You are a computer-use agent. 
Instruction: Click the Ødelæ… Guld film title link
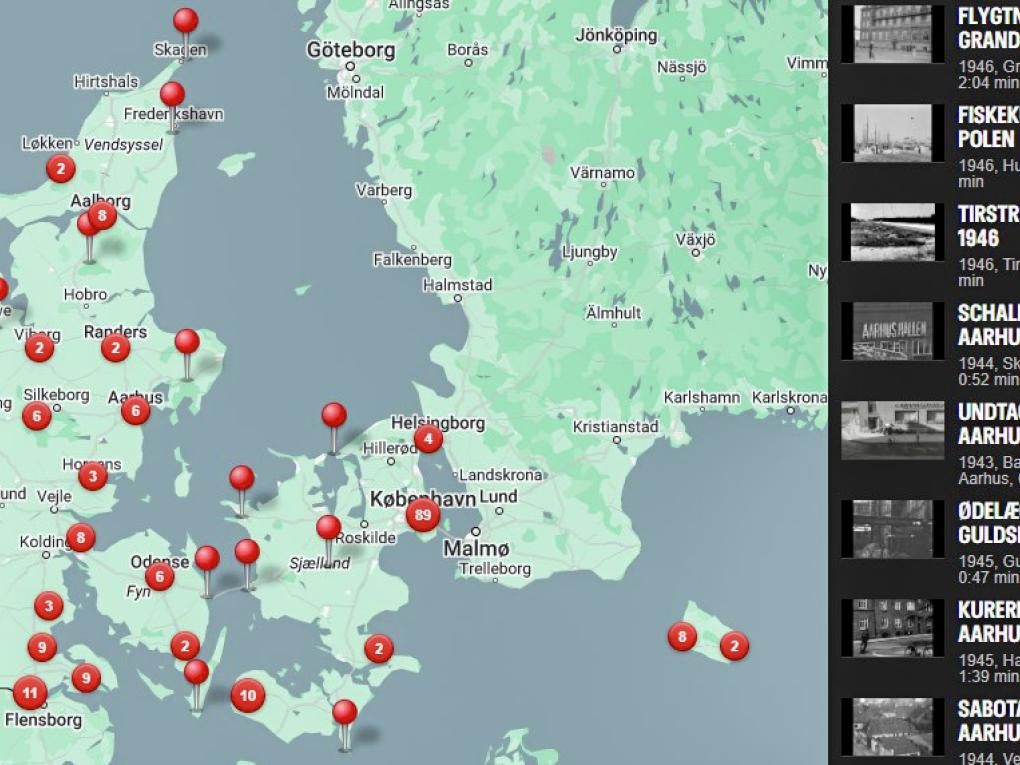[x=987, y=523]
